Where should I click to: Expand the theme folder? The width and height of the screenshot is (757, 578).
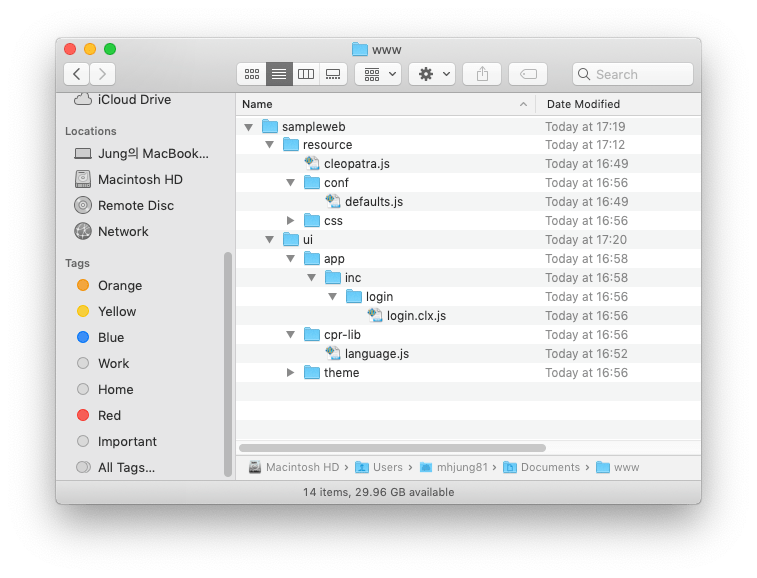click(291, 373)
